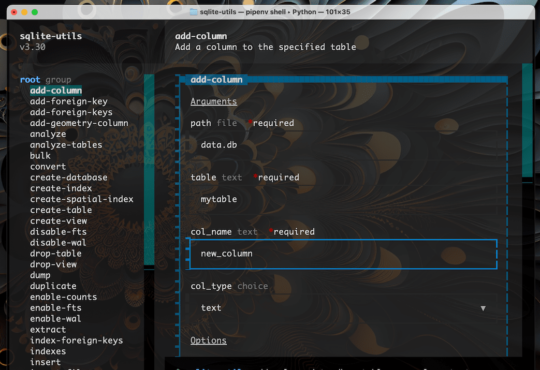Focus the table field containing mytable
The image size is (540, 370).
pyautogui.click(x=343, y=199)
